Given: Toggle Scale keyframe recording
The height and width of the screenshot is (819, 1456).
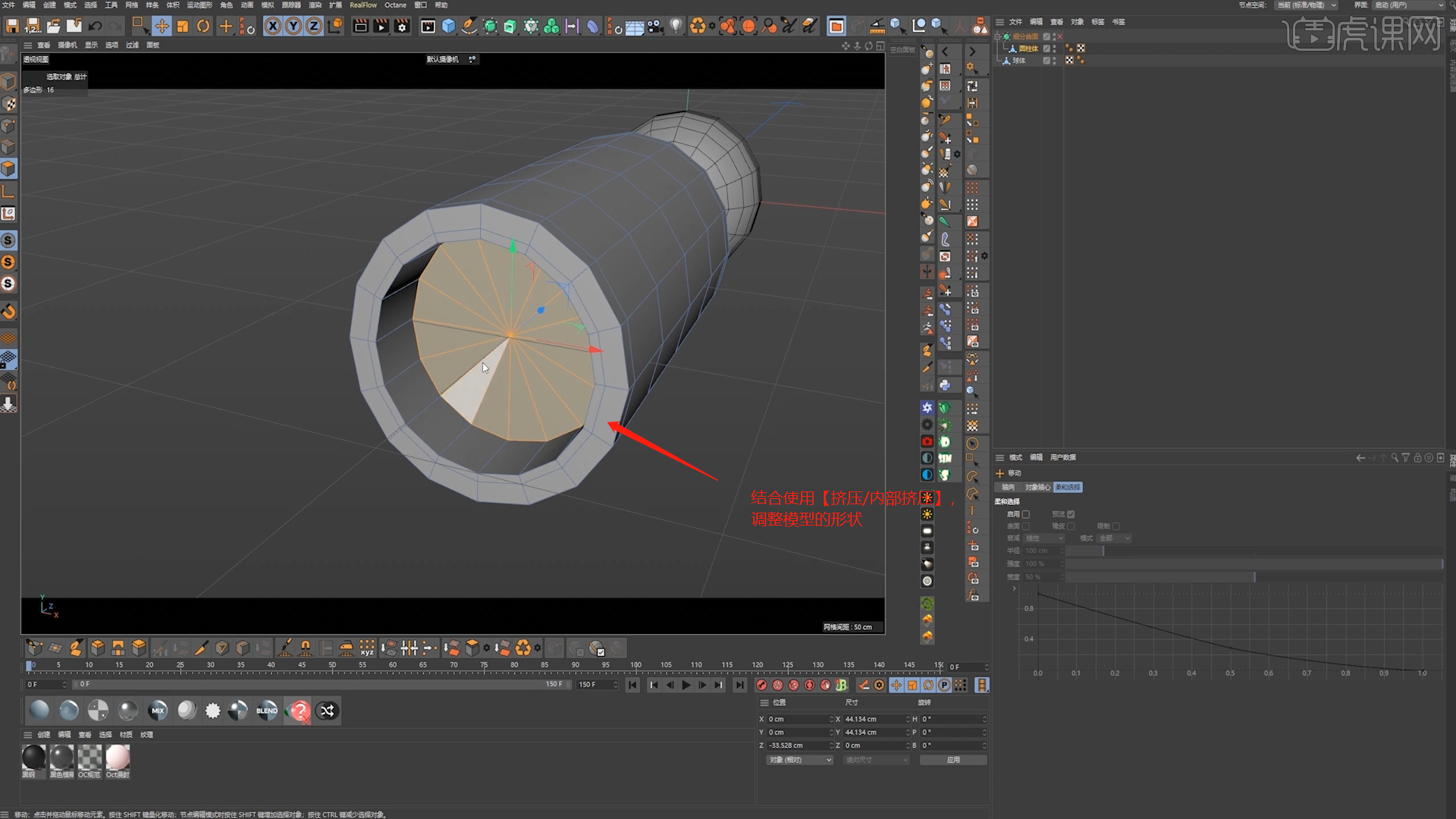Looking at the screenshot, I should (912, 686).
